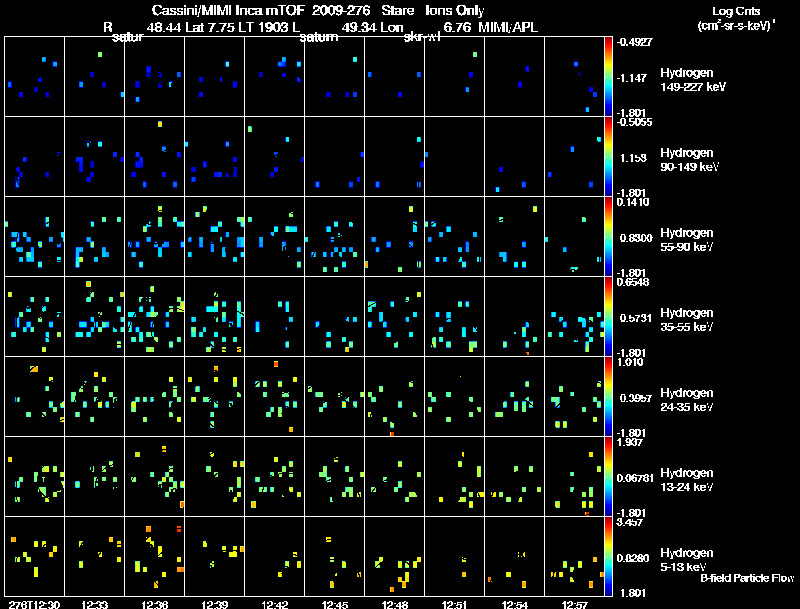This screenshot has width=800, height=609.
Task: Pick the Hydrogen 90-149 keV panel at 12:33
Action: coord(94,157)
